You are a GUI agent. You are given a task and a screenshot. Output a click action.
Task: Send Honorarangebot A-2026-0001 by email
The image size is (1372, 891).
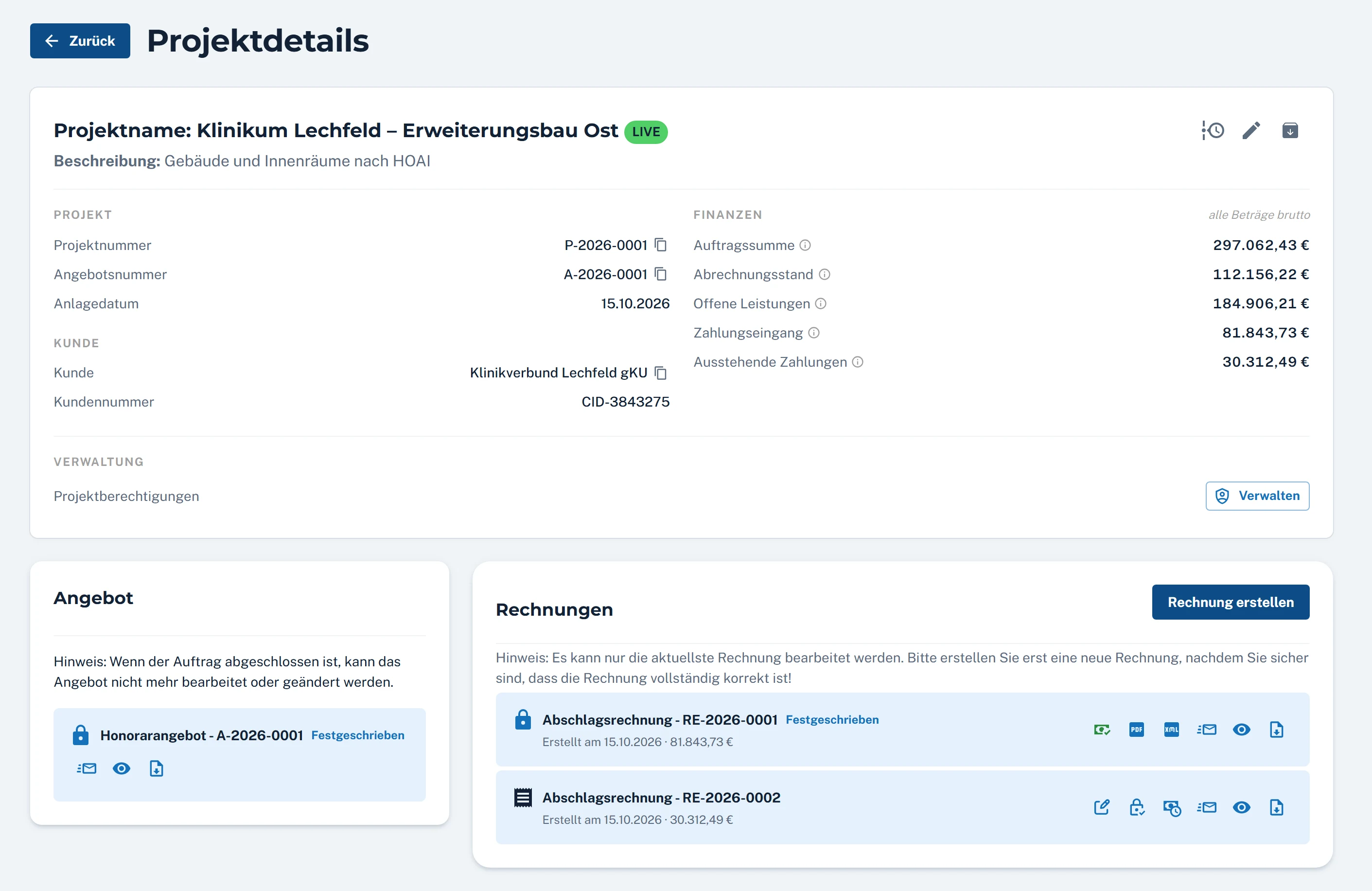(87, 769)
